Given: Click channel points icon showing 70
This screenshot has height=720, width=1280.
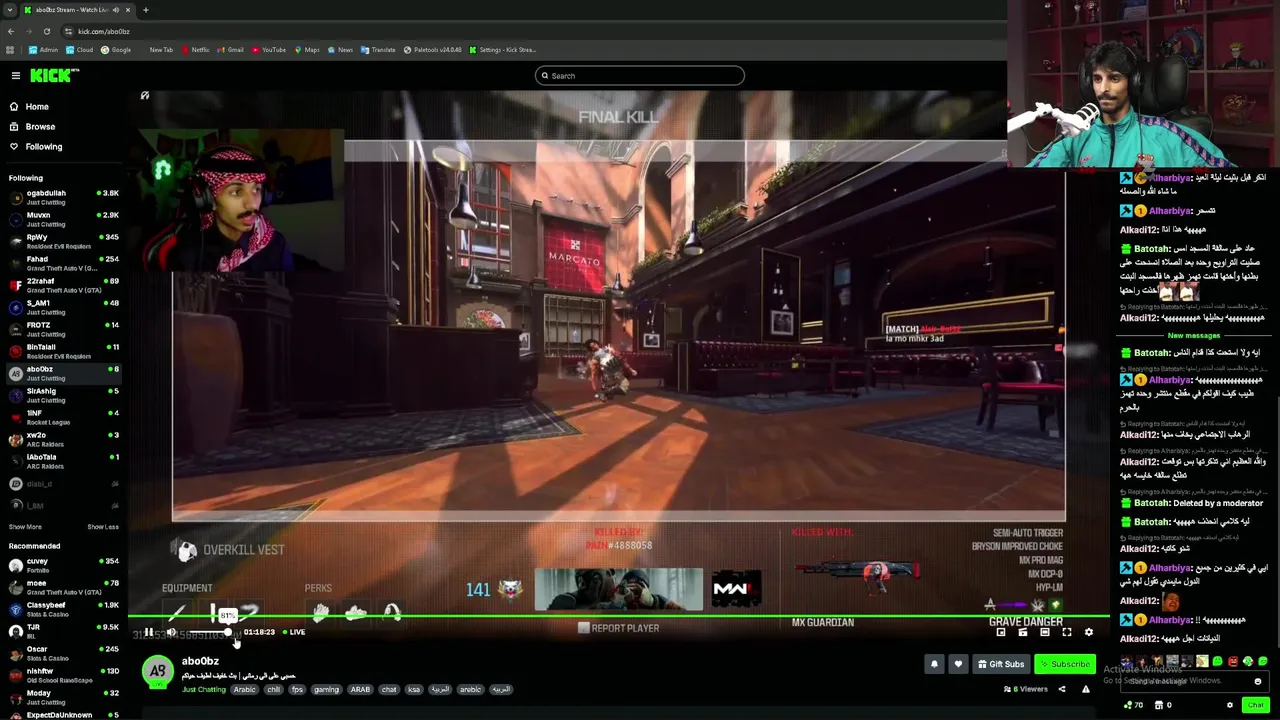Looking at the screenshot, I should pyautogui.click(x=1133, y=705).
